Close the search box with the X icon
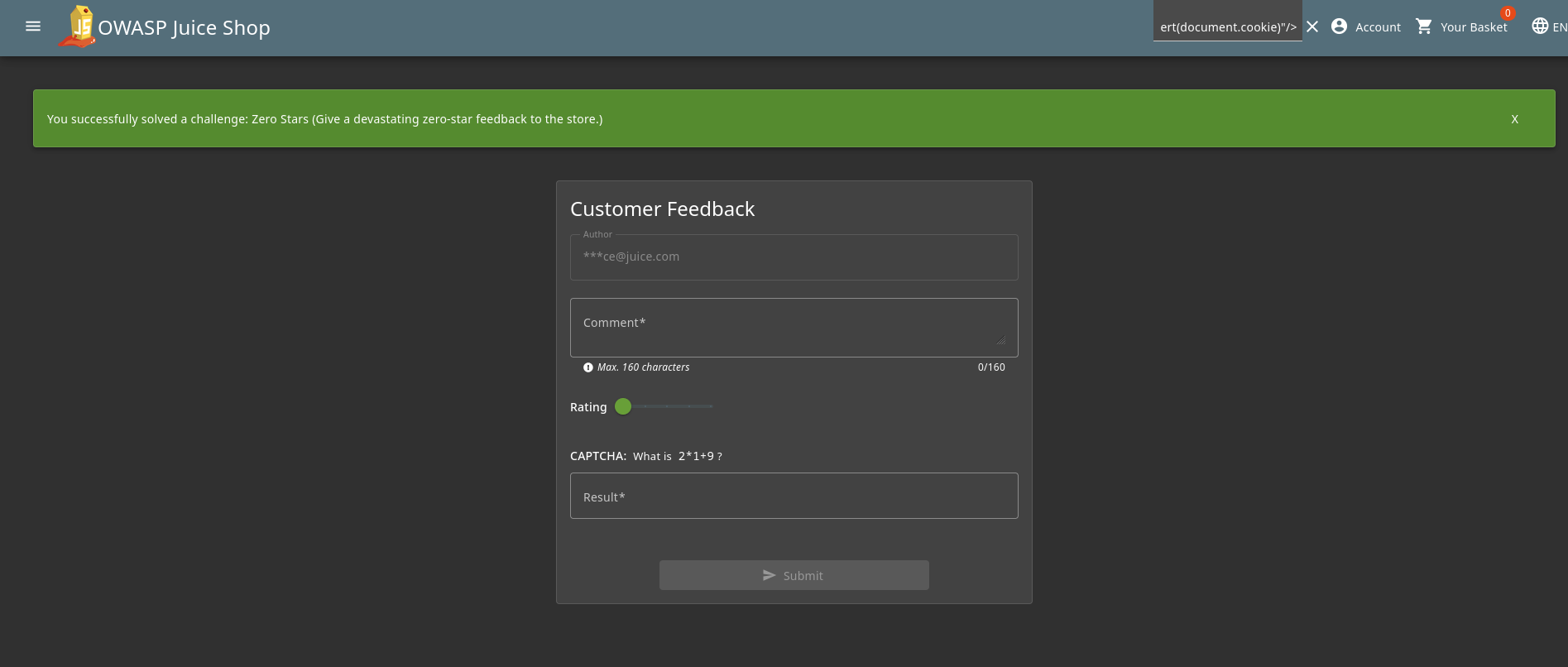Viewport: 1568px width, 667px height. point(1312,26)
